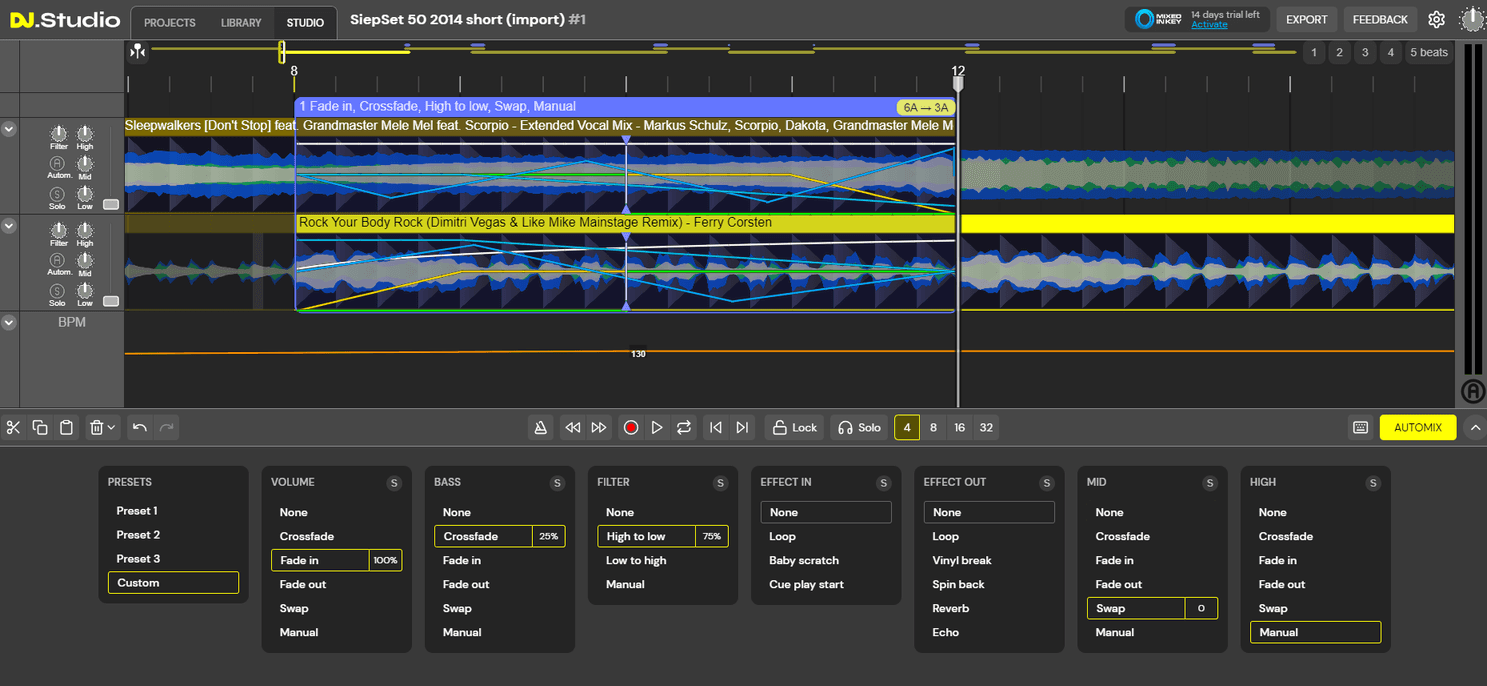Screen dimensions: 1487x686
Task: Switch to the PROJECTS tab
Action: [170, 22]
